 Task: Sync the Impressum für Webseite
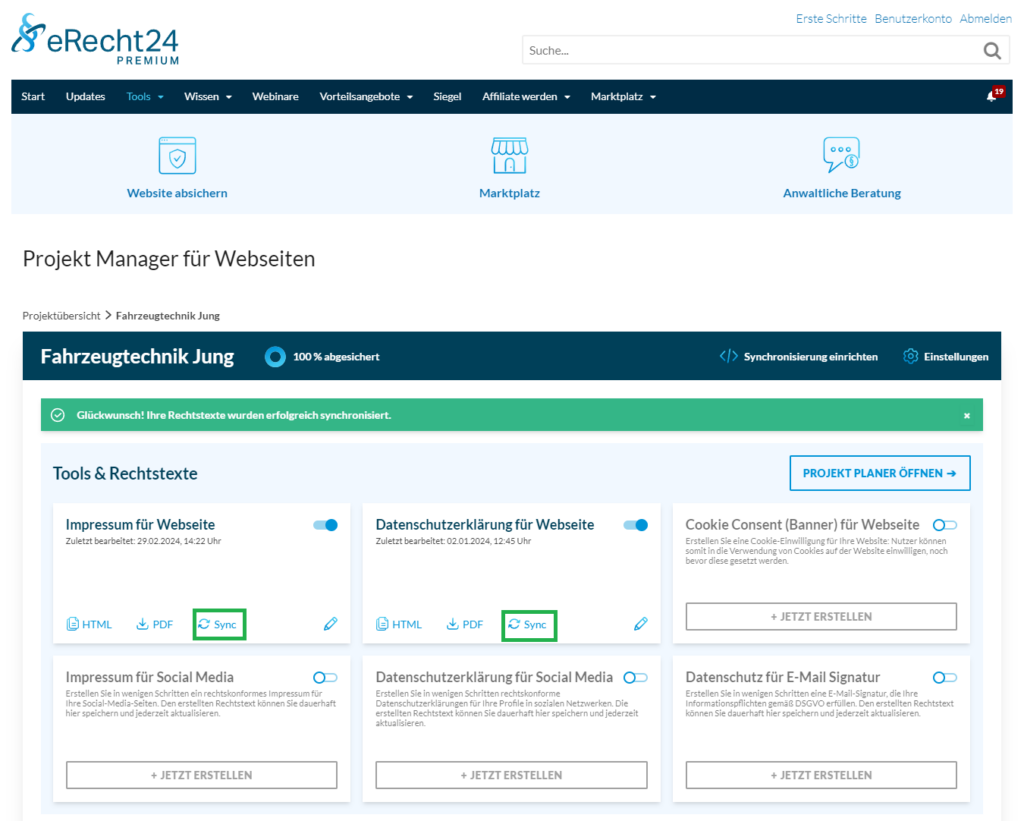tap(218, 624)
